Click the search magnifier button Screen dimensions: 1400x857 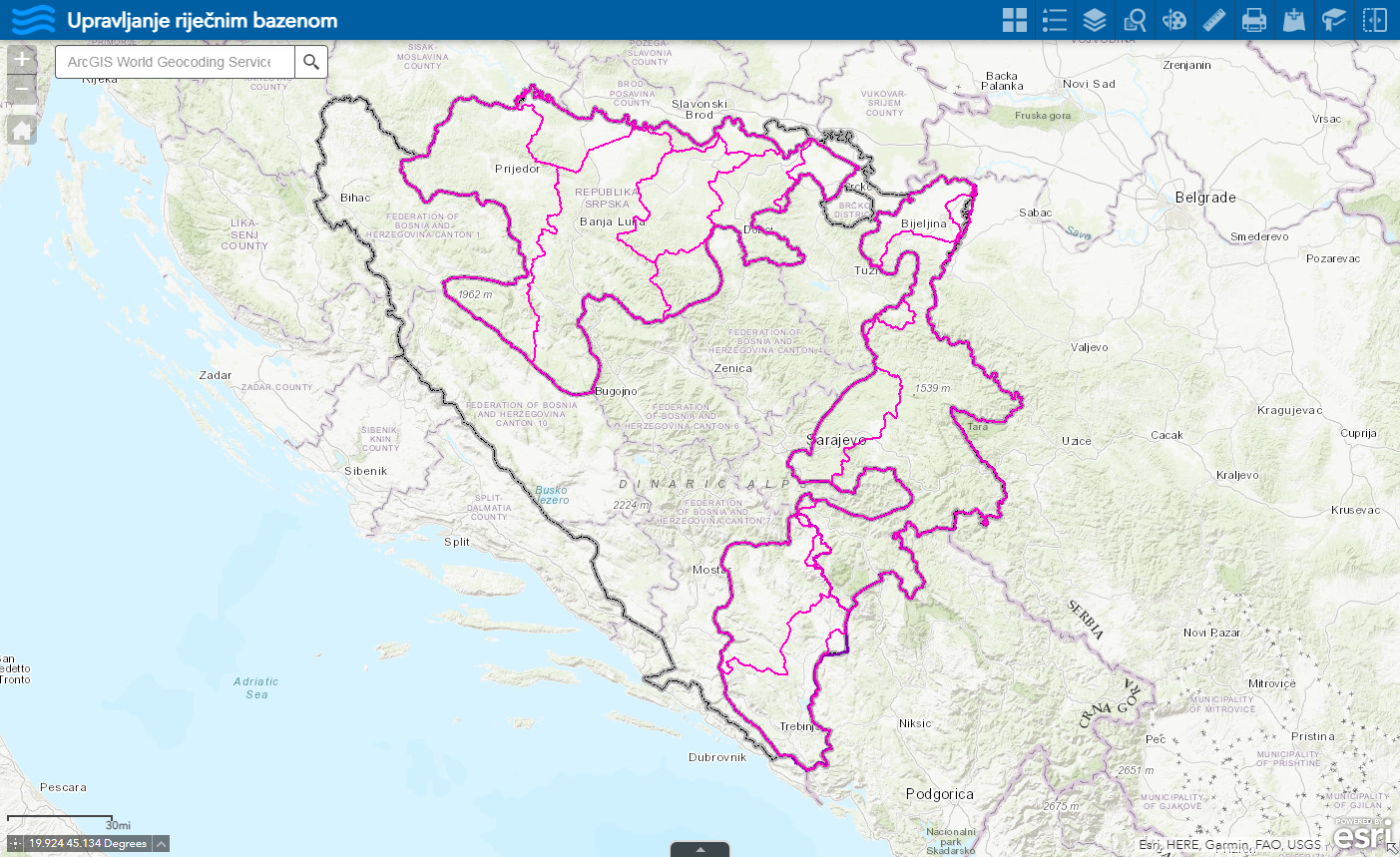pos(311,62)
